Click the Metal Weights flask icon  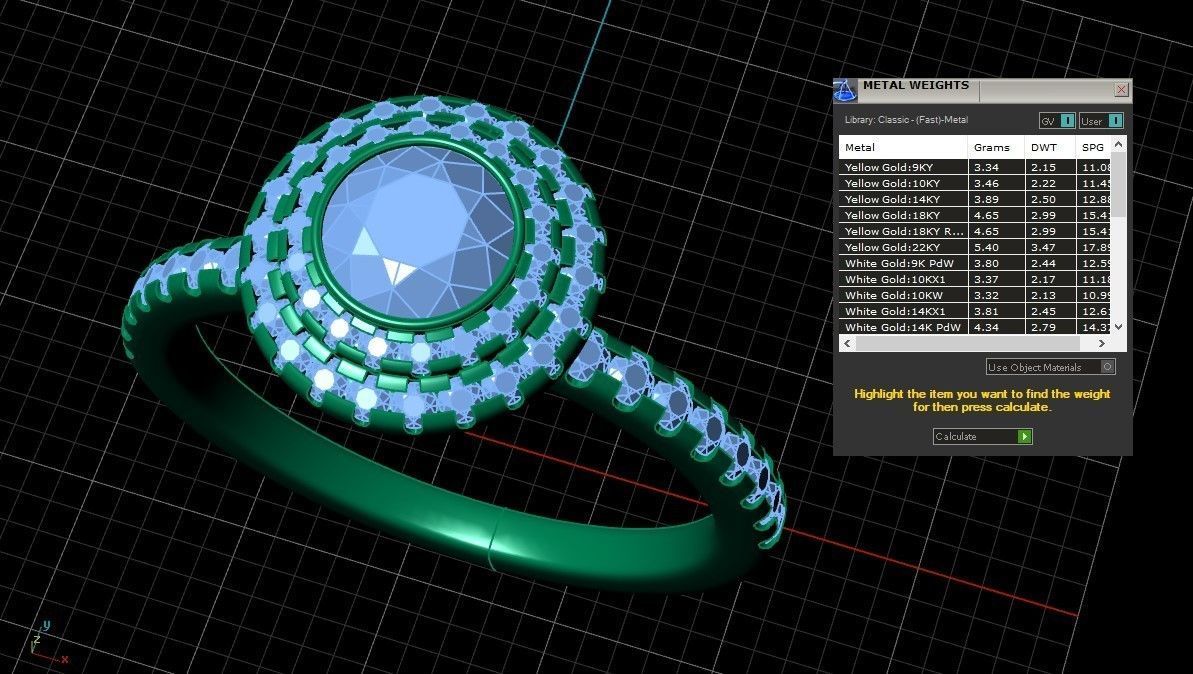[845, 91]
